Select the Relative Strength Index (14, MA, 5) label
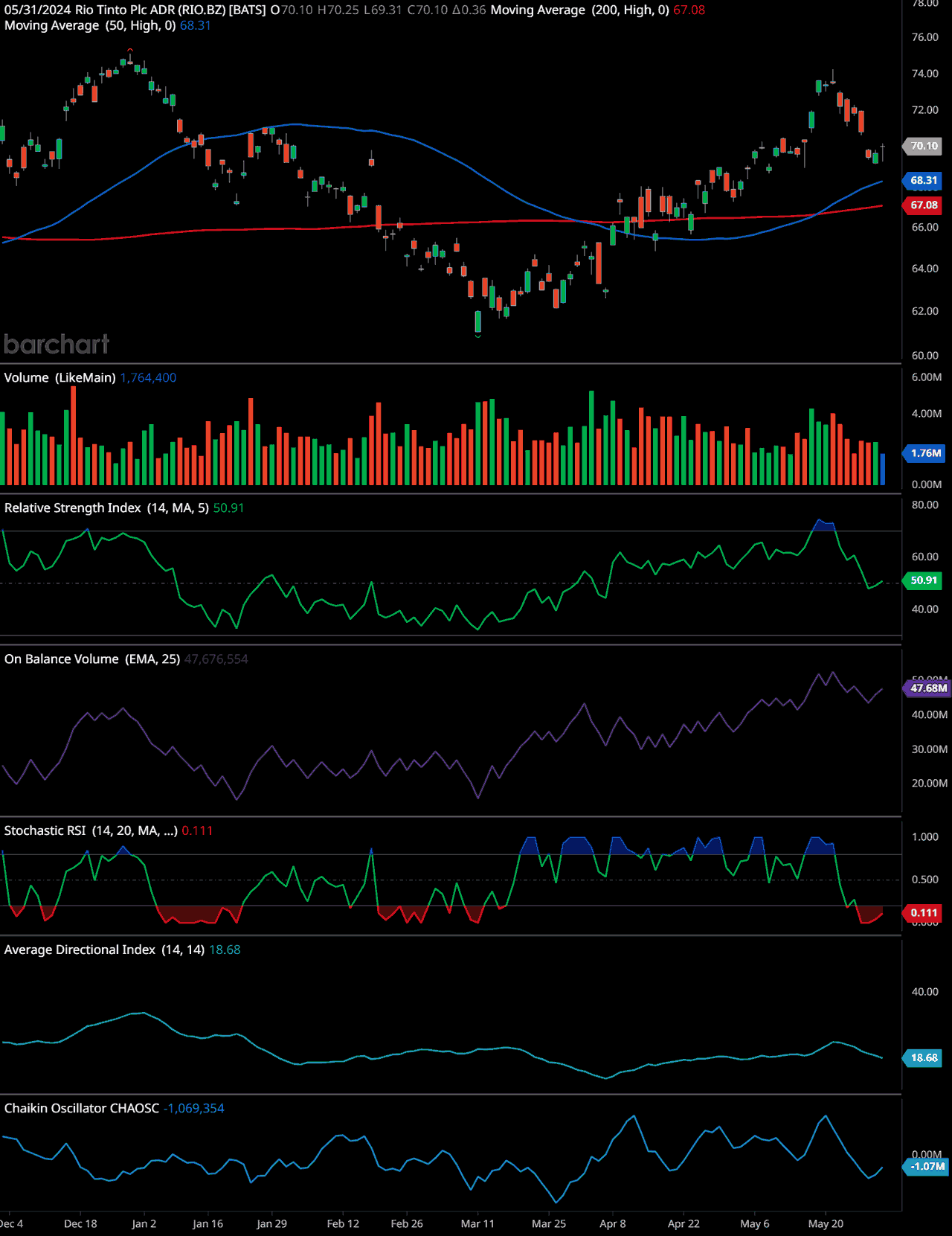This screenshot has width=952, height=1236. tap(107, 508)
